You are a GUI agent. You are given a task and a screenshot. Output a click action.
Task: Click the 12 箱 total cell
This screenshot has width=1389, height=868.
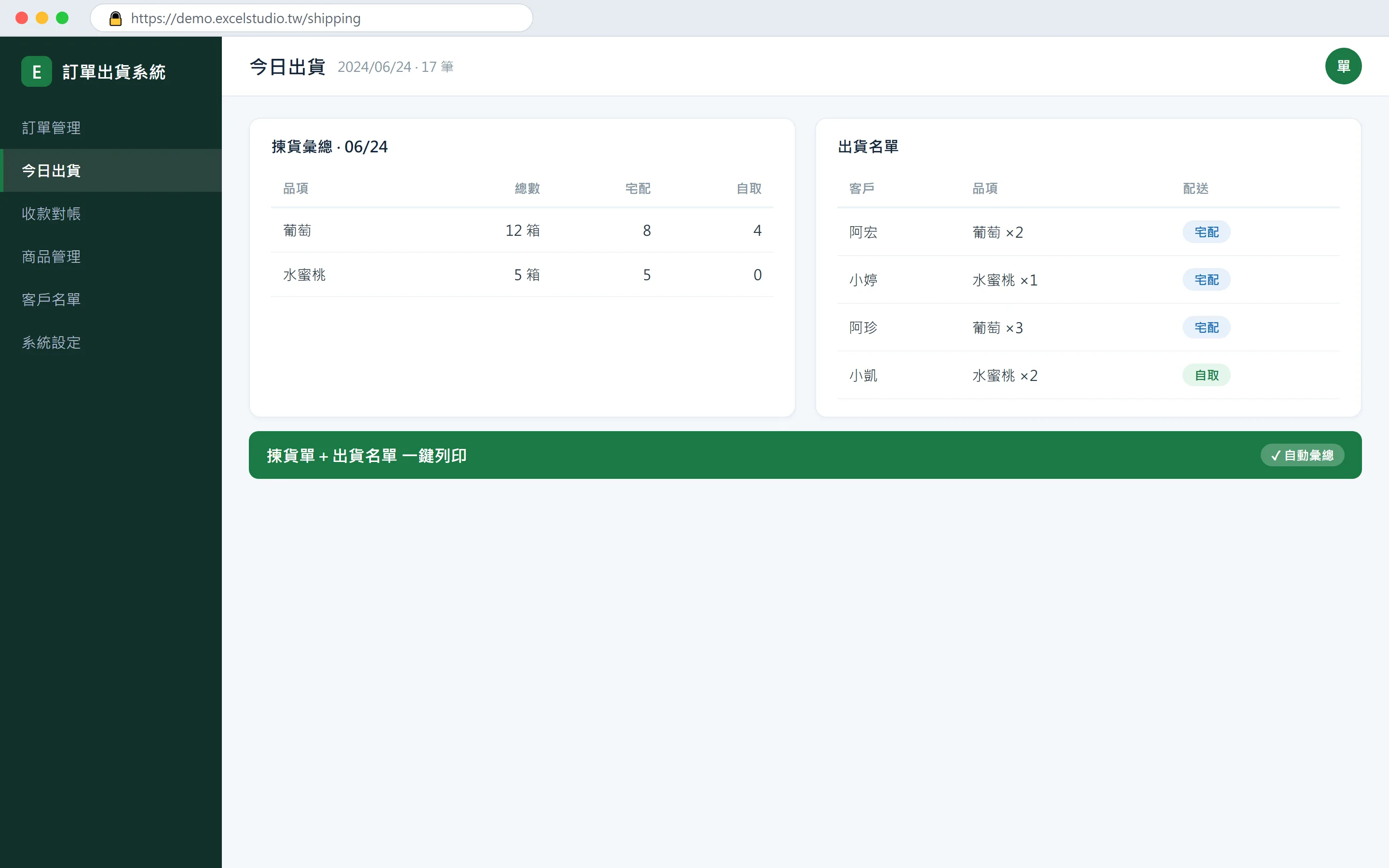click(x=522, y=230)
